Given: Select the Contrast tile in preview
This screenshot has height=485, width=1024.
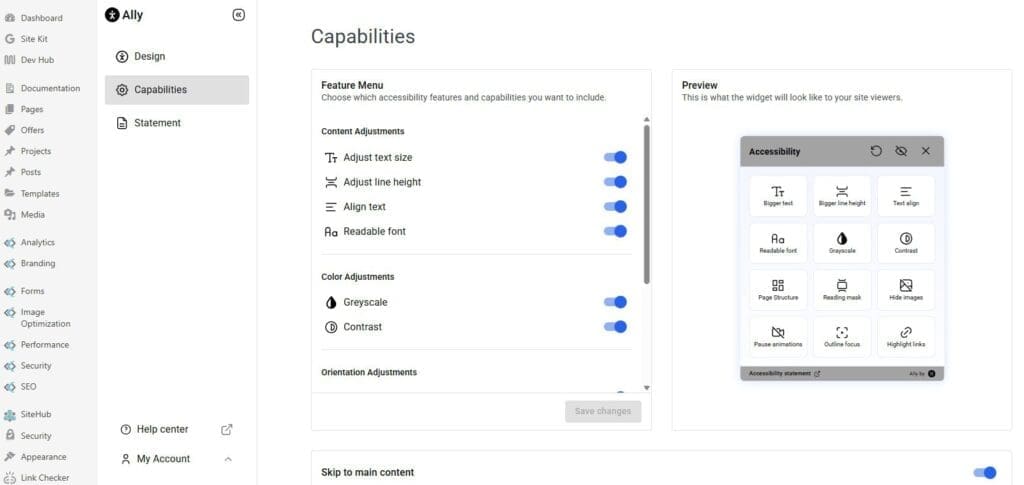Looking at the screenshot, I should [x=906, y=243].
